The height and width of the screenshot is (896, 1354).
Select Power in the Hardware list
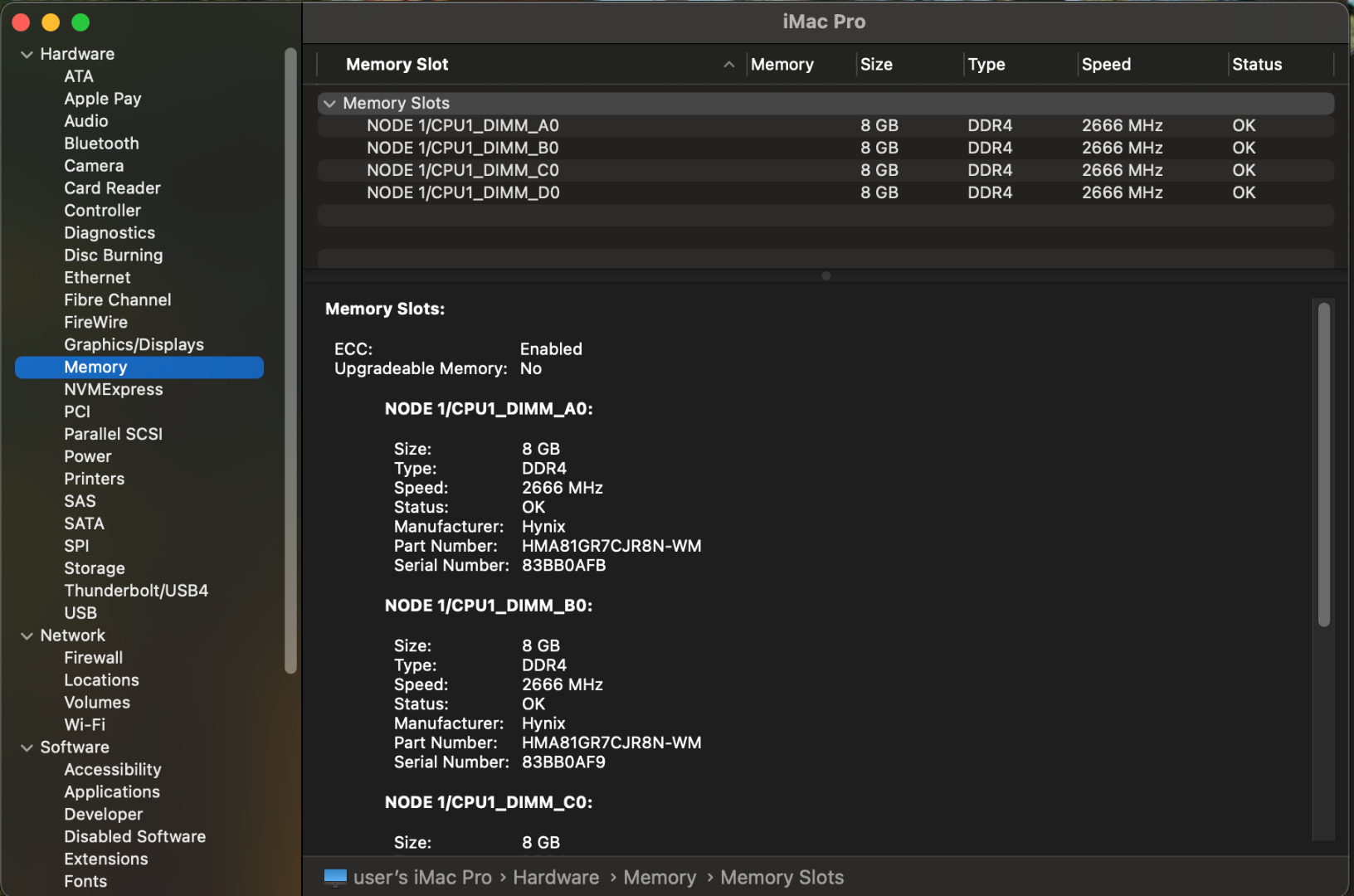(88, 457)
